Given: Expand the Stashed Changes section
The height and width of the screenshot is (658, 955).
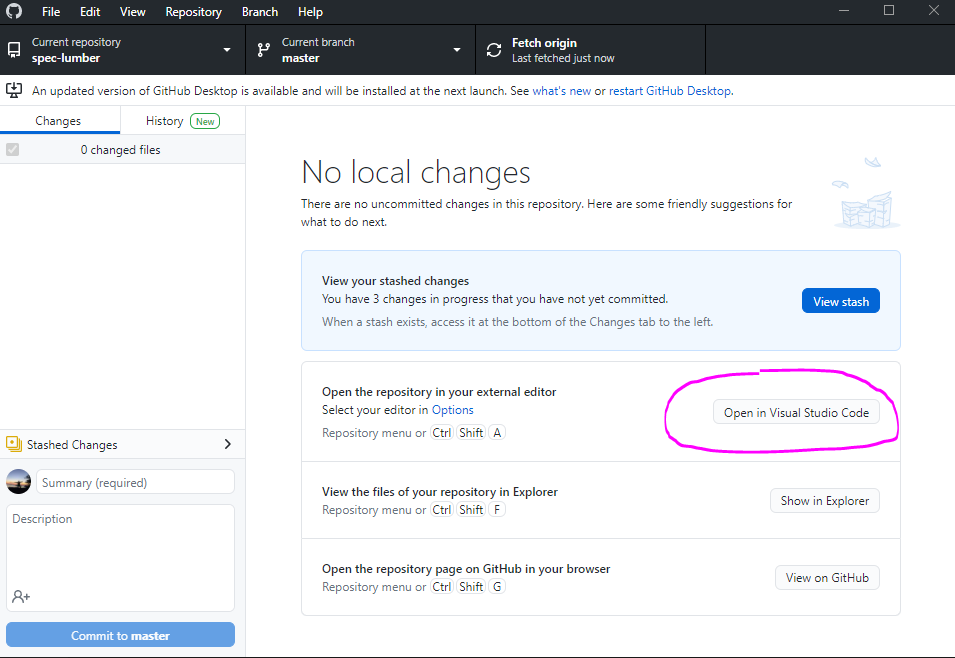Looking at the screenshot, I should (228, 444).
